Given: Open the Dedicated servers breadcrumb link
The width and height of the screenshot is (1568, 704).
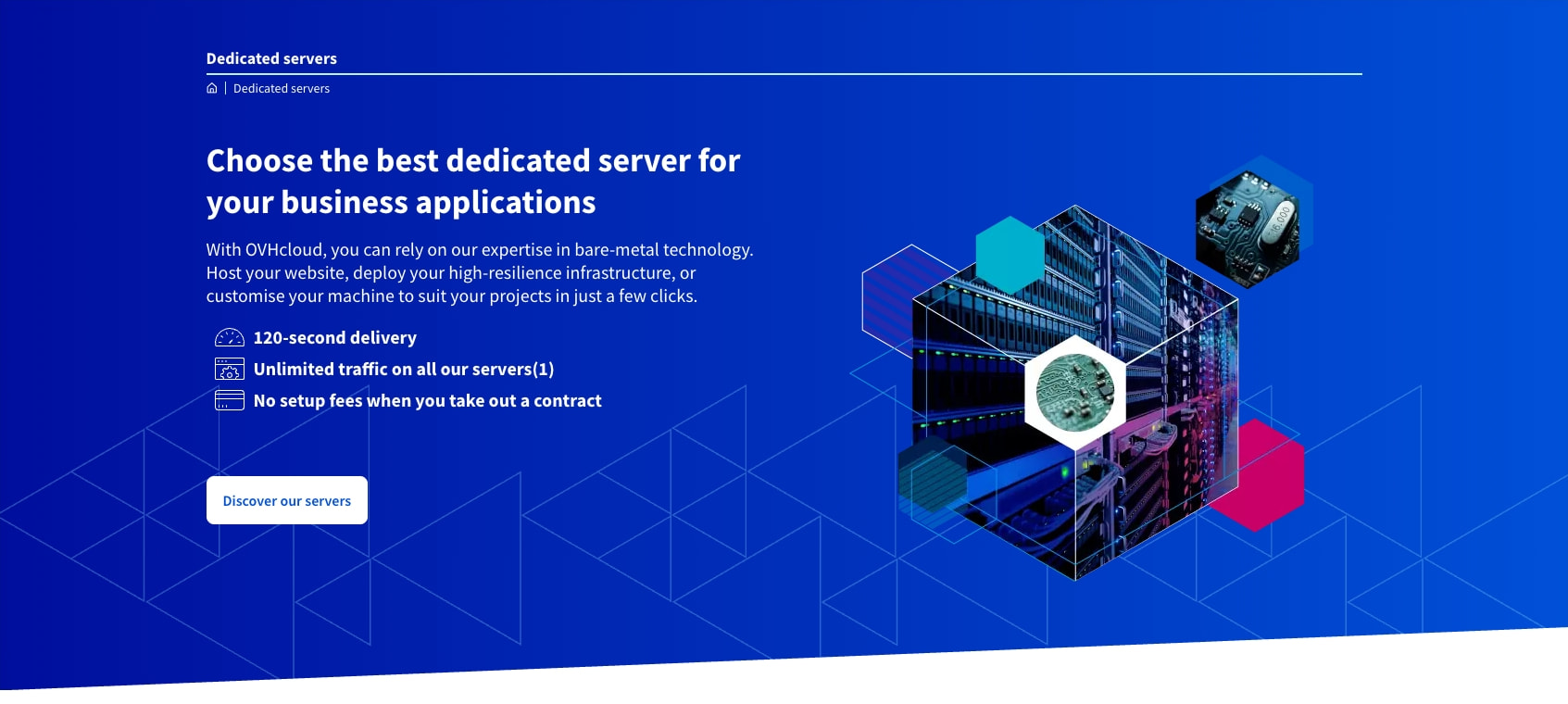Looking at the screenshot, I should 282,89.
